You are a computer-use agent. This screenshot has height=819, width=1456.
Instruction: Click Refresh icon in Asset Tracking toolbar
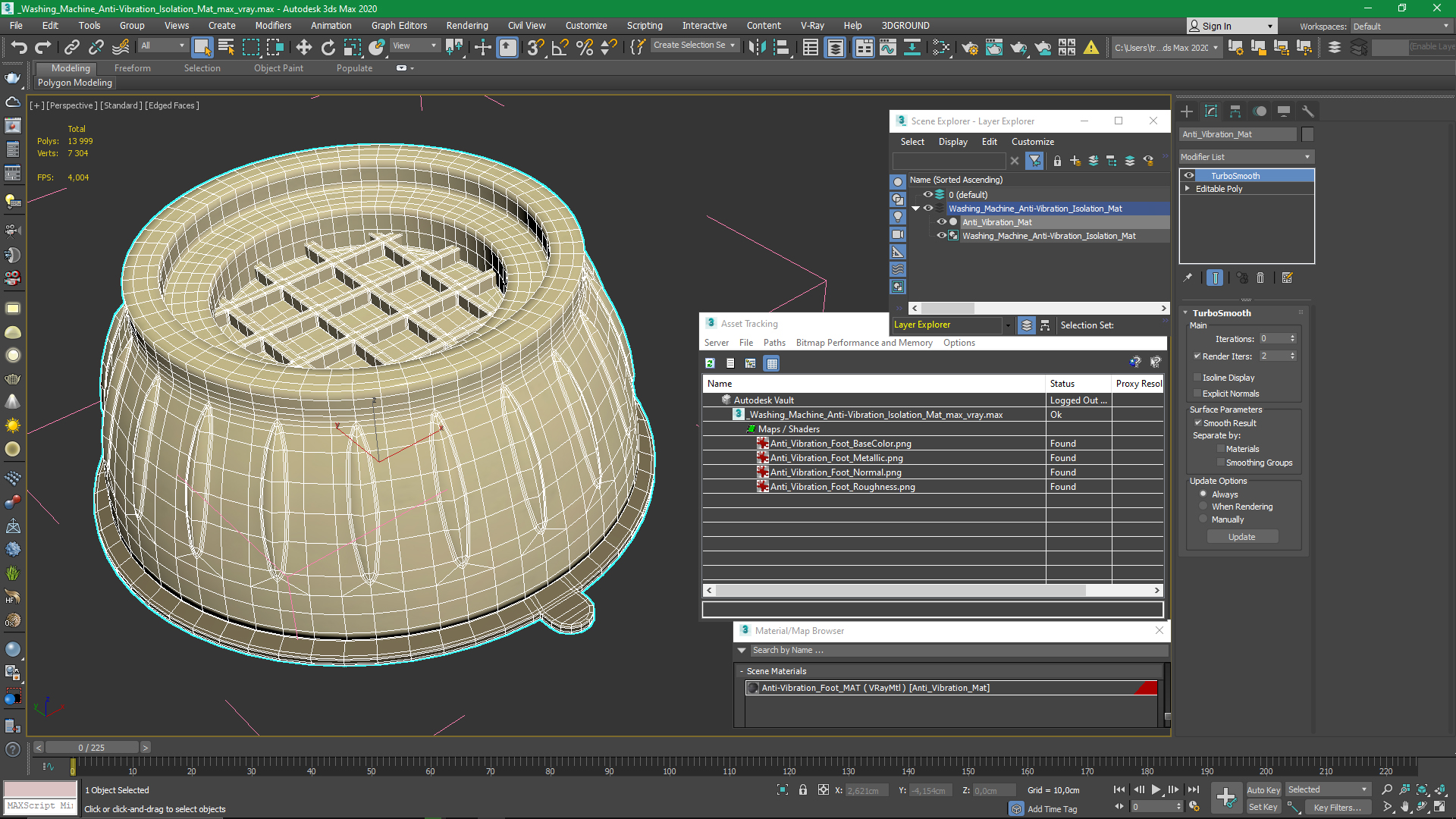[x=710, y=363]
